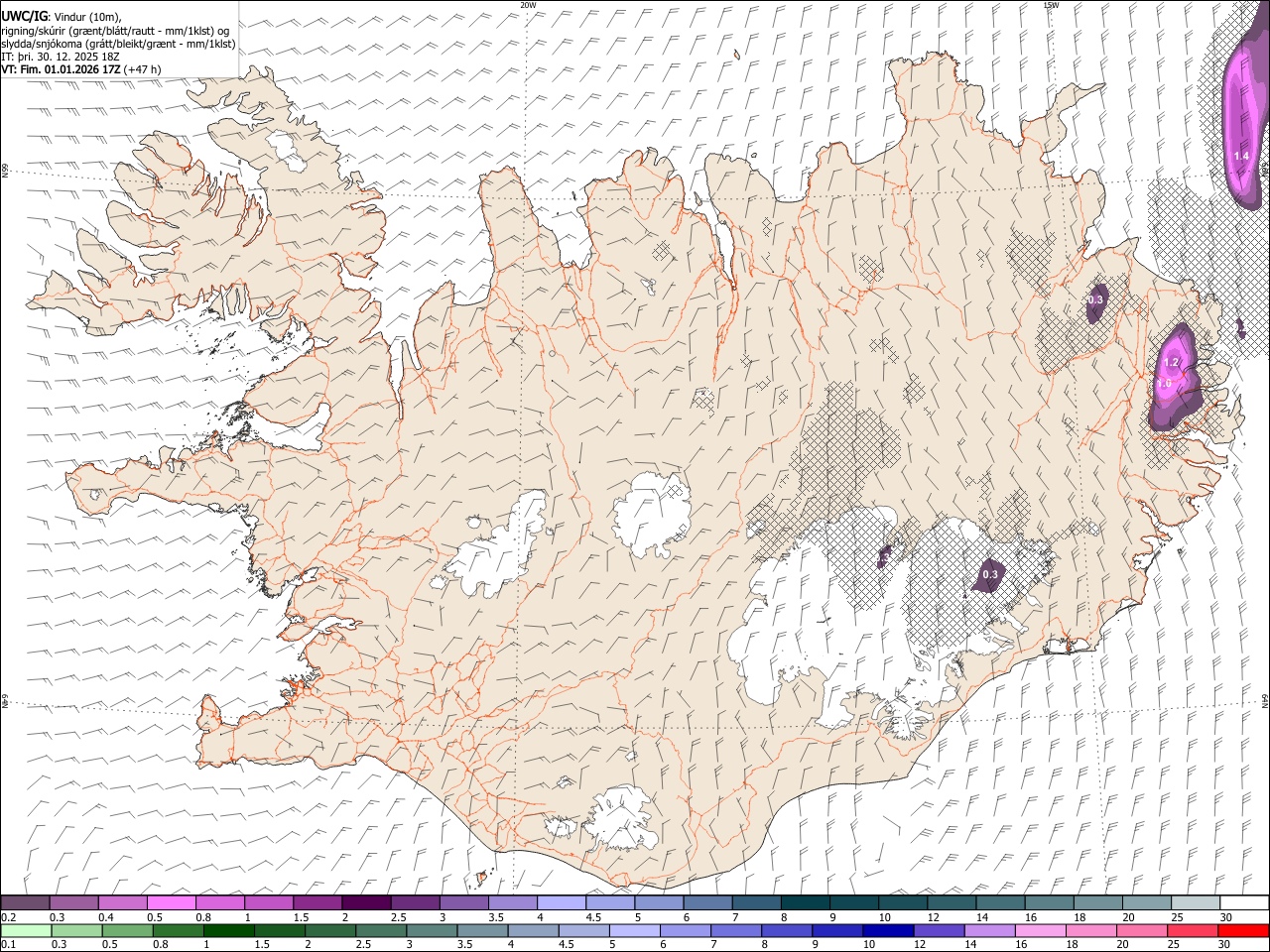Click the "1.4" value in the offshore northeast precipitation band
The width and height of the screenshot is (1270, 952).
1241,156
